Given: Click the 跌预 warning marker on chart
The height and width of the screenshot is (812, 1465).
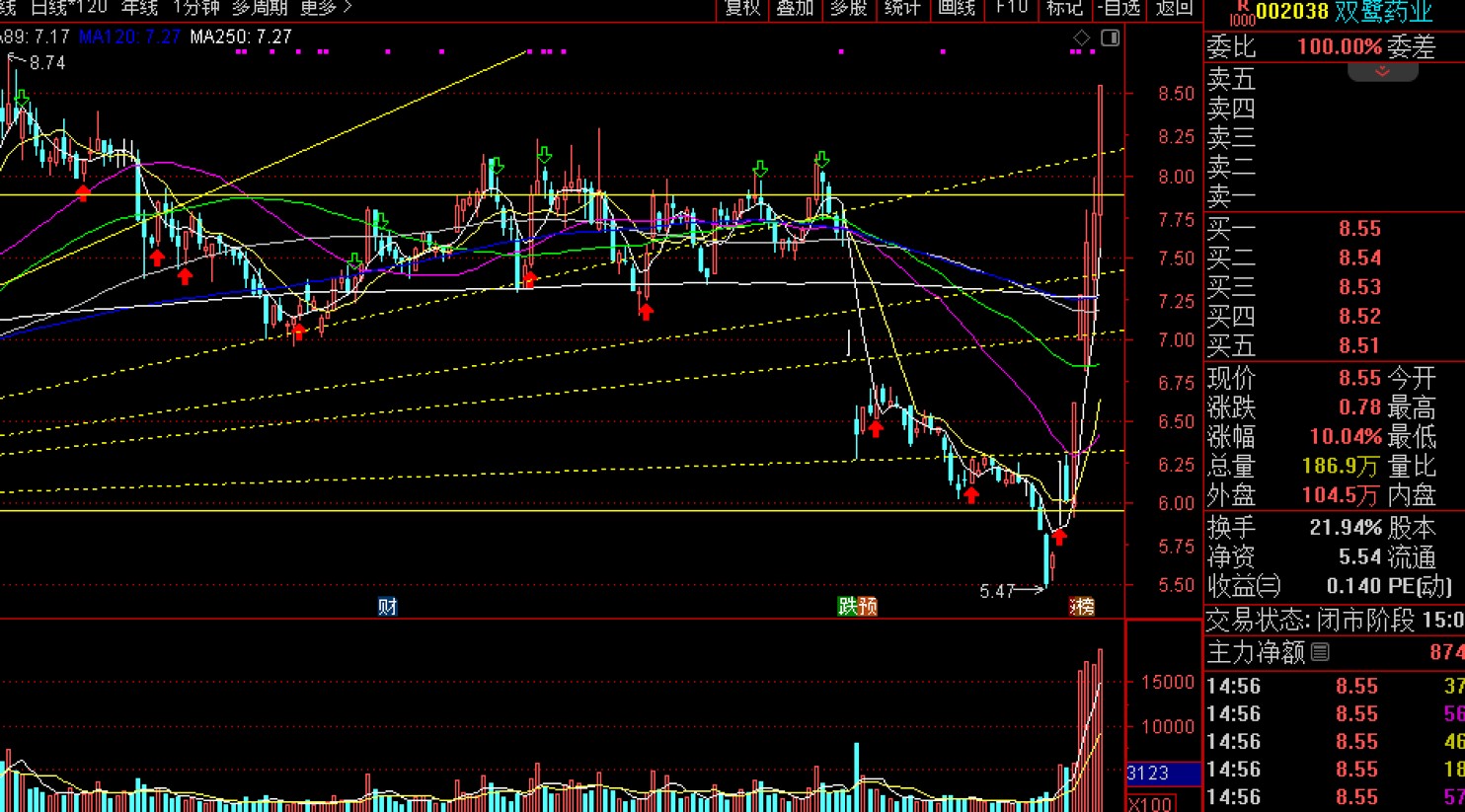Looking at the screenshot, I should [x=857, y=606].
